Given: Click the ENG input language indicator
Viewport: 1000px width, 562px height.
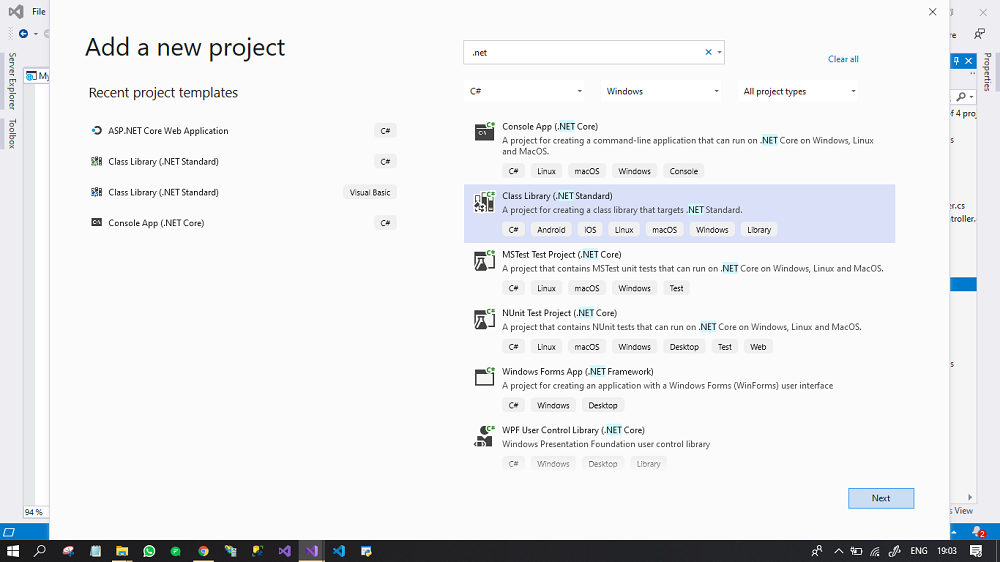Looking at the screenshot, I should (x=918, y=551).
